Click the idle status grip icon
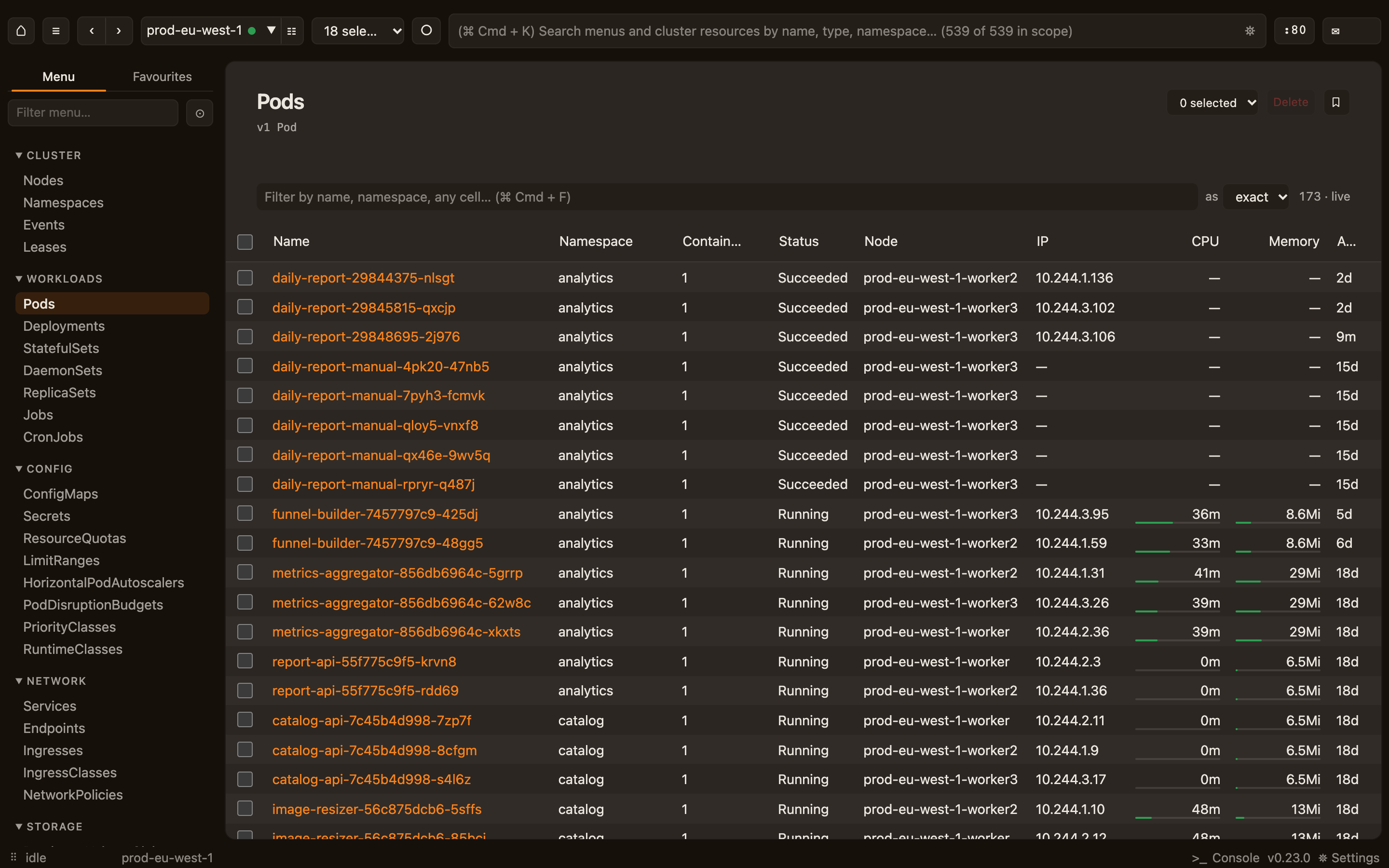 pyautogui.click(x=13, y=857)
